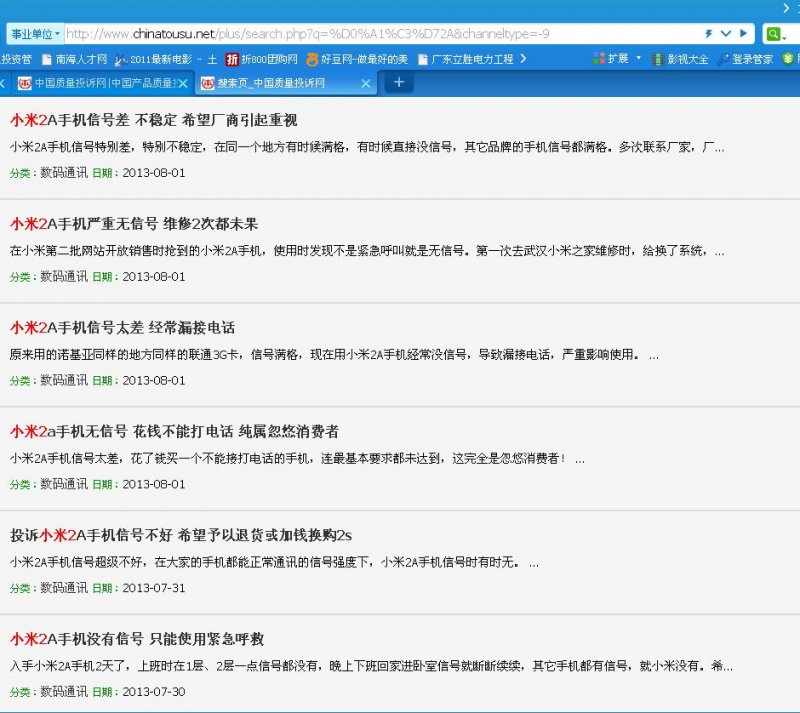
Task: Open a new tab with the plus button
Action: tap(398, 82)
